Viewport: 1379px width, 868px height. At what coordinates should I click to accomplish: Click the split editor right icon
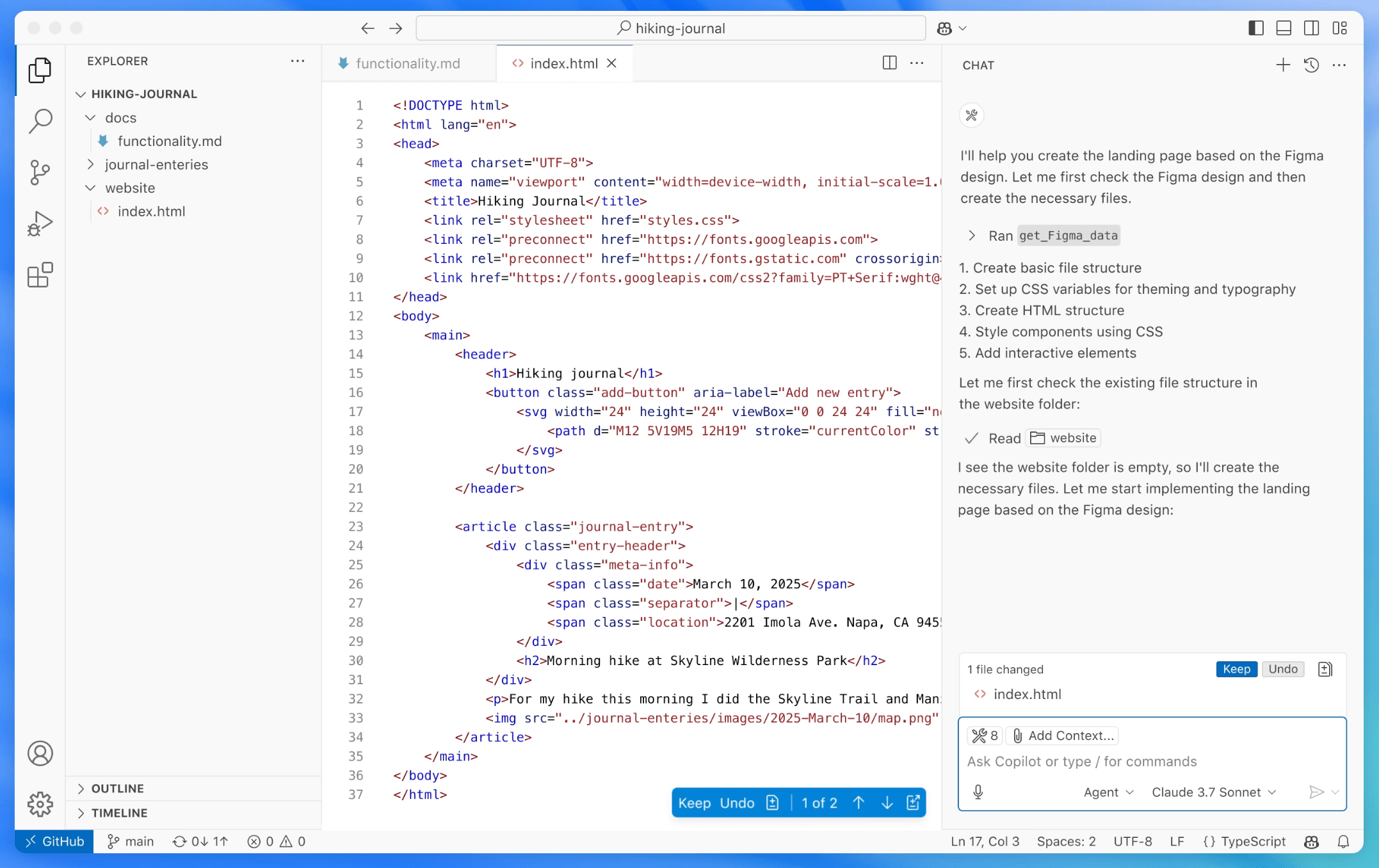889,63
